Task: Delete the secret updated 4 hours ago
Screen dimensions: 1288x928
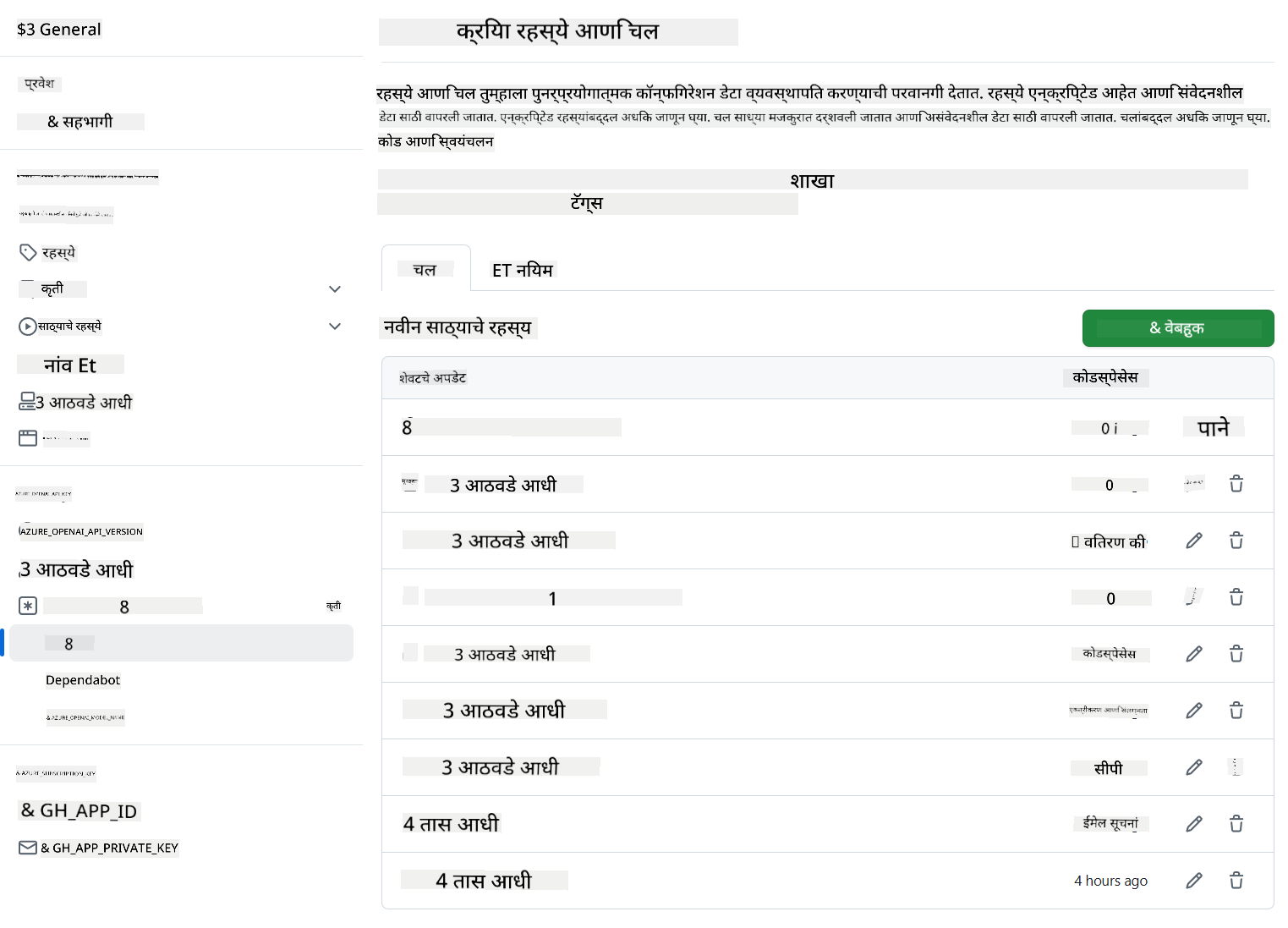Action: [1236, 881]
